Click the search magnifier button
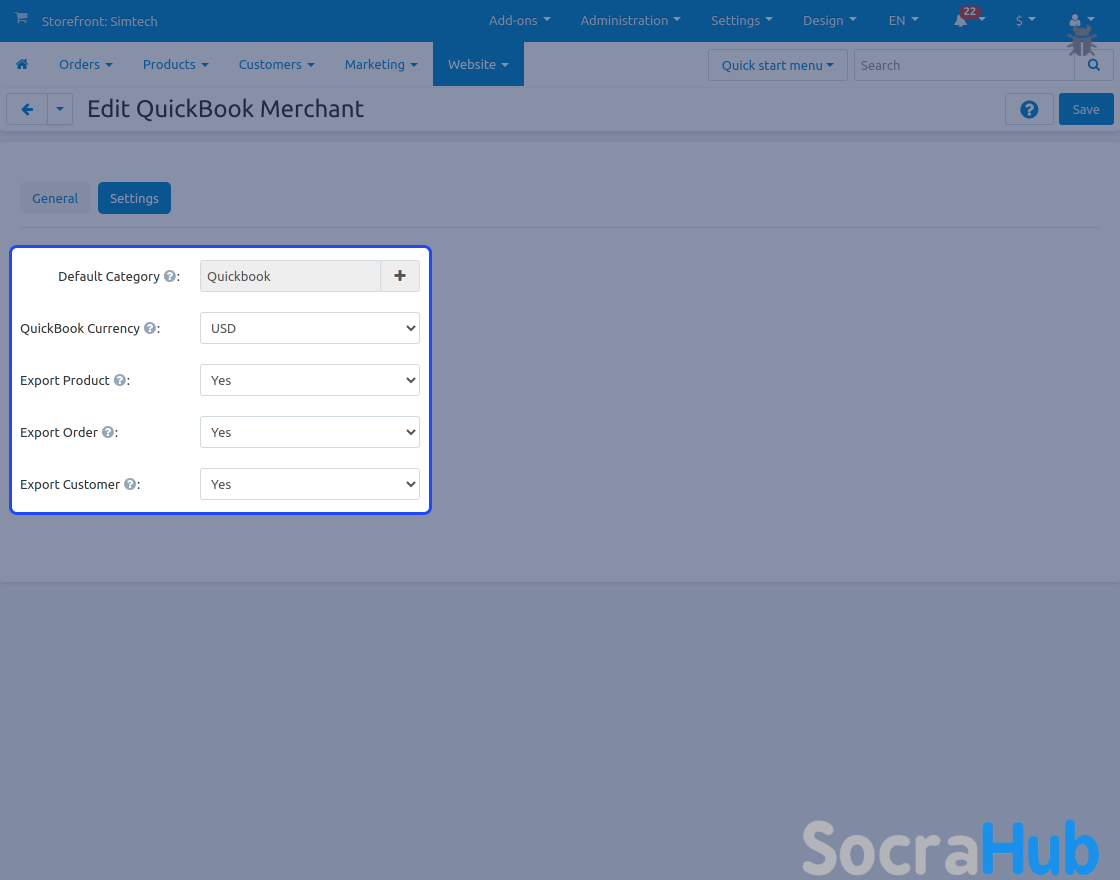This screenshot has width=1120, height=880. tap(1094, 65)
